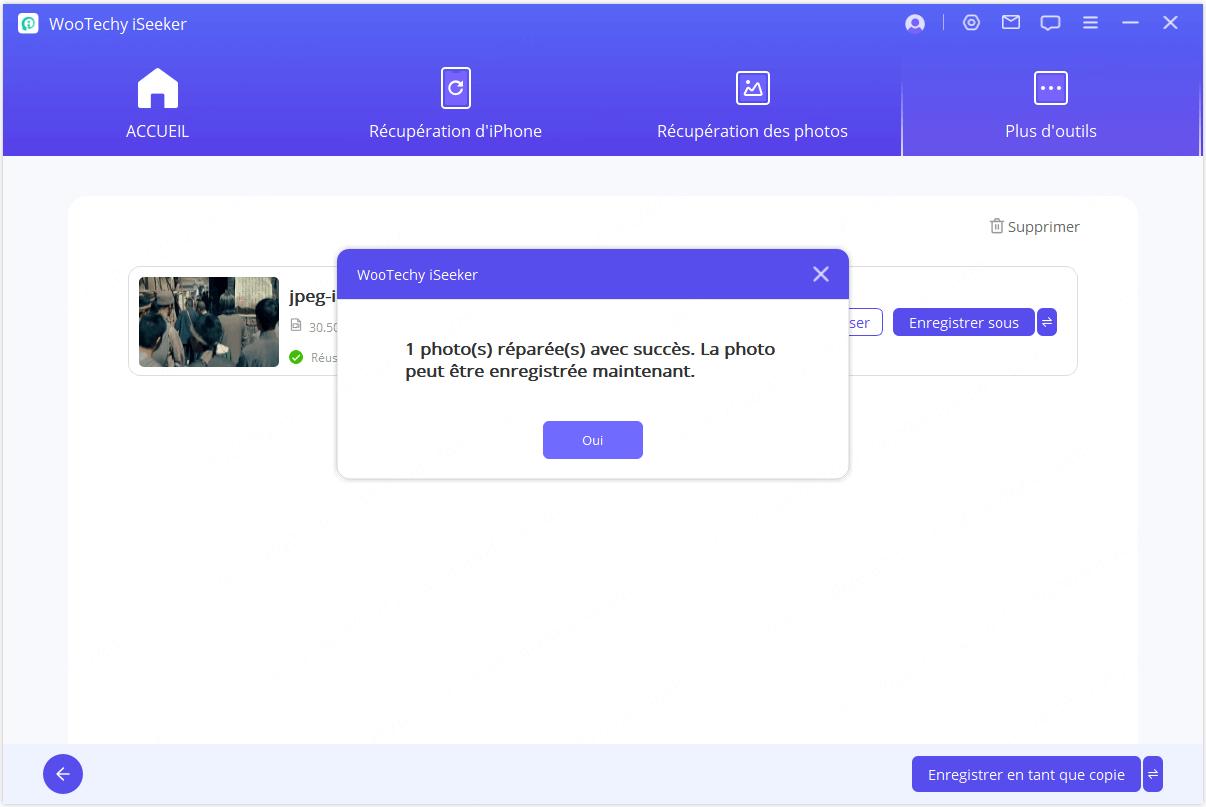Expand the swap arrows beside Enregistrer sous
The height and width of the screenshot is (807, 1206).
[1047, 322]
